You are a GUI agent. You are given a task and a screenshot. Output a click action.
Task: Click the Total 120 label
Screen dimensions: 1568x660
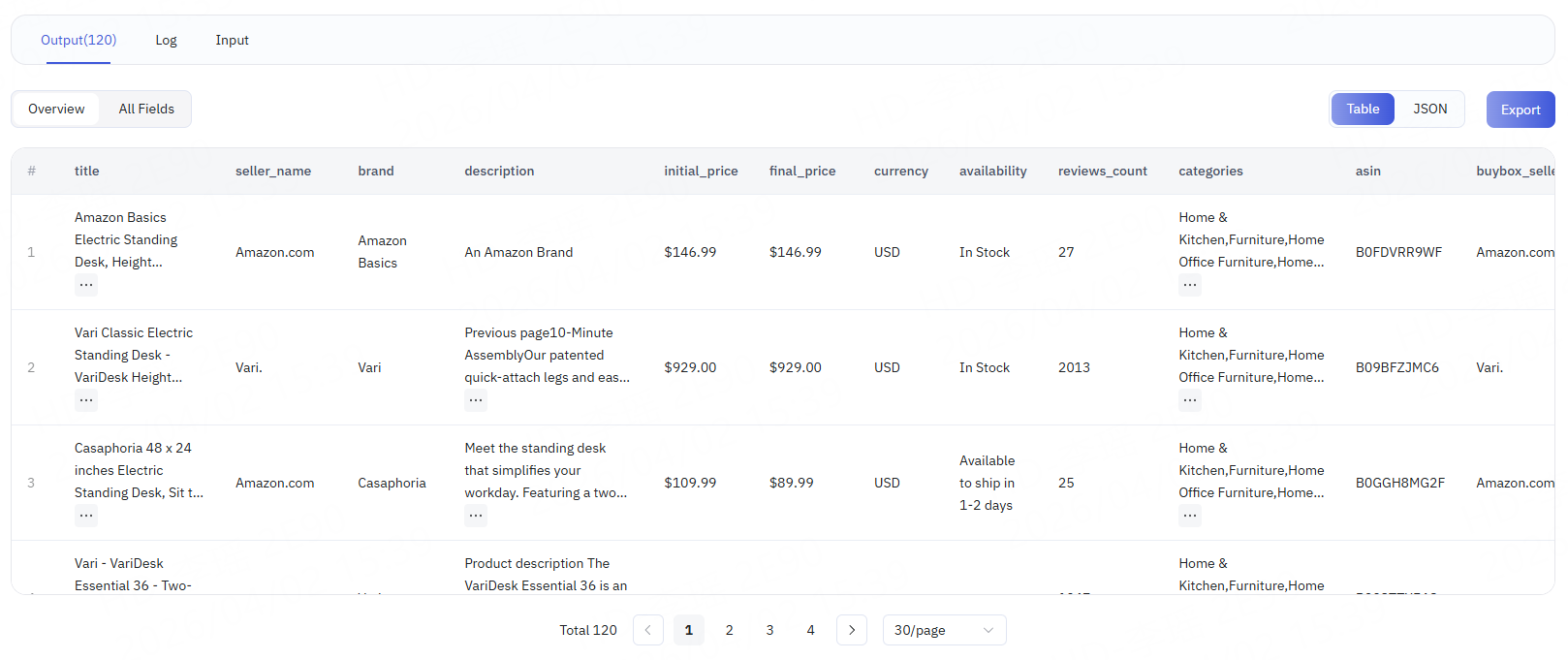click(588, 630)
